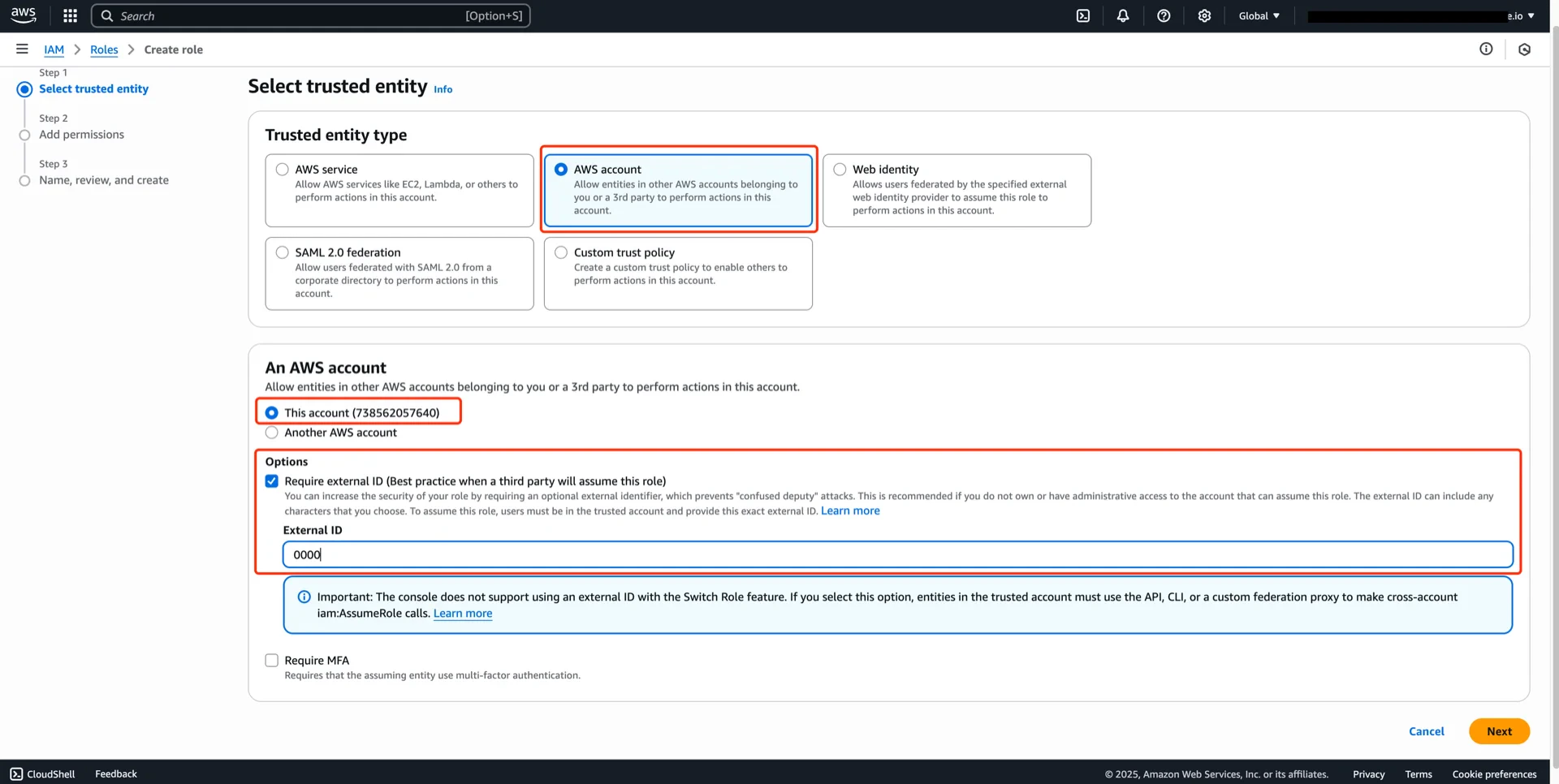Screen dimensions: 1559x784
Task: Open Cookie preferences in footer
Action: pos(1494,774)
